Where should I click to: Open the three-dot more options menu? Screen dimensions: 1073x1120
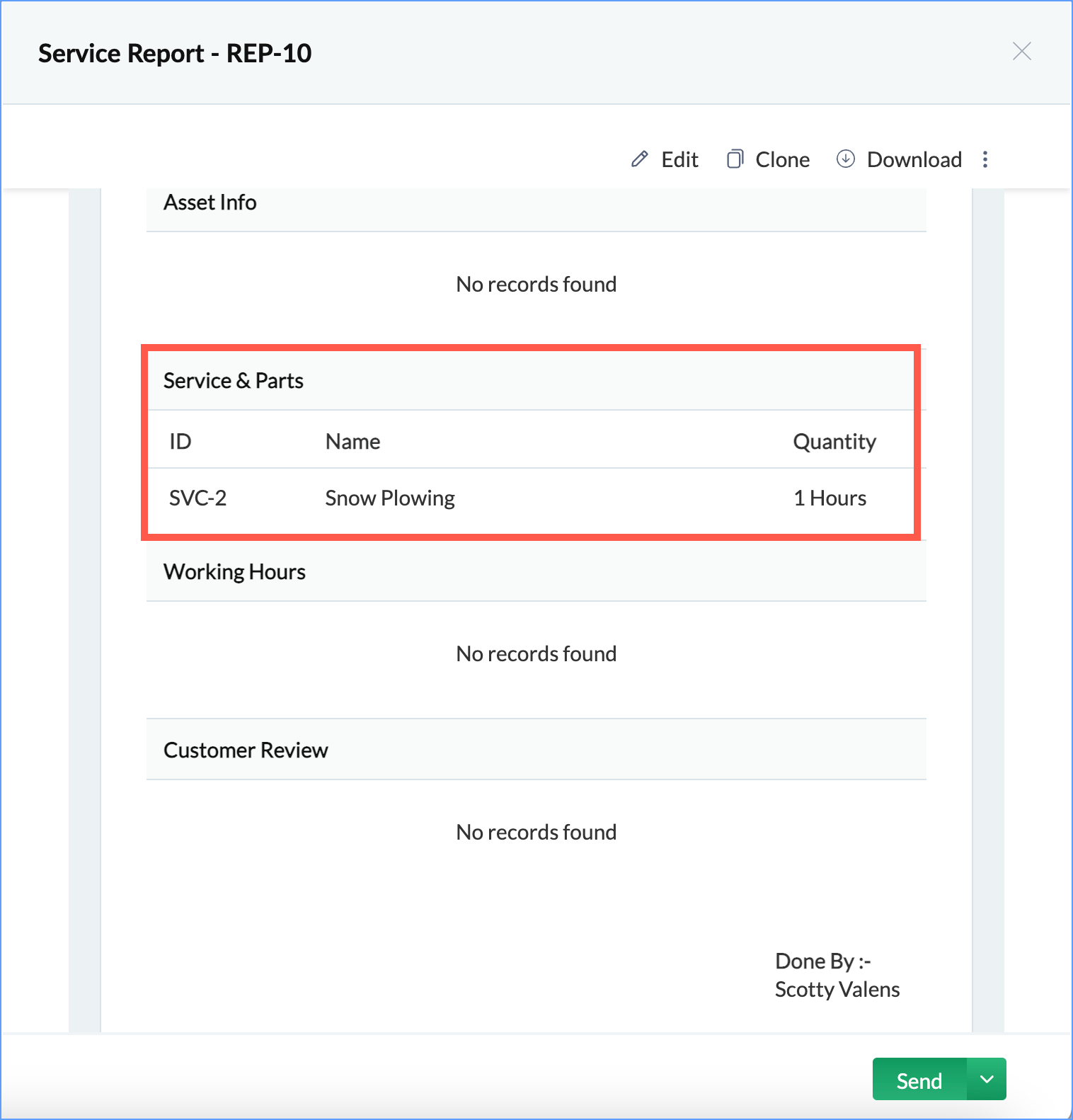(985, 159)
